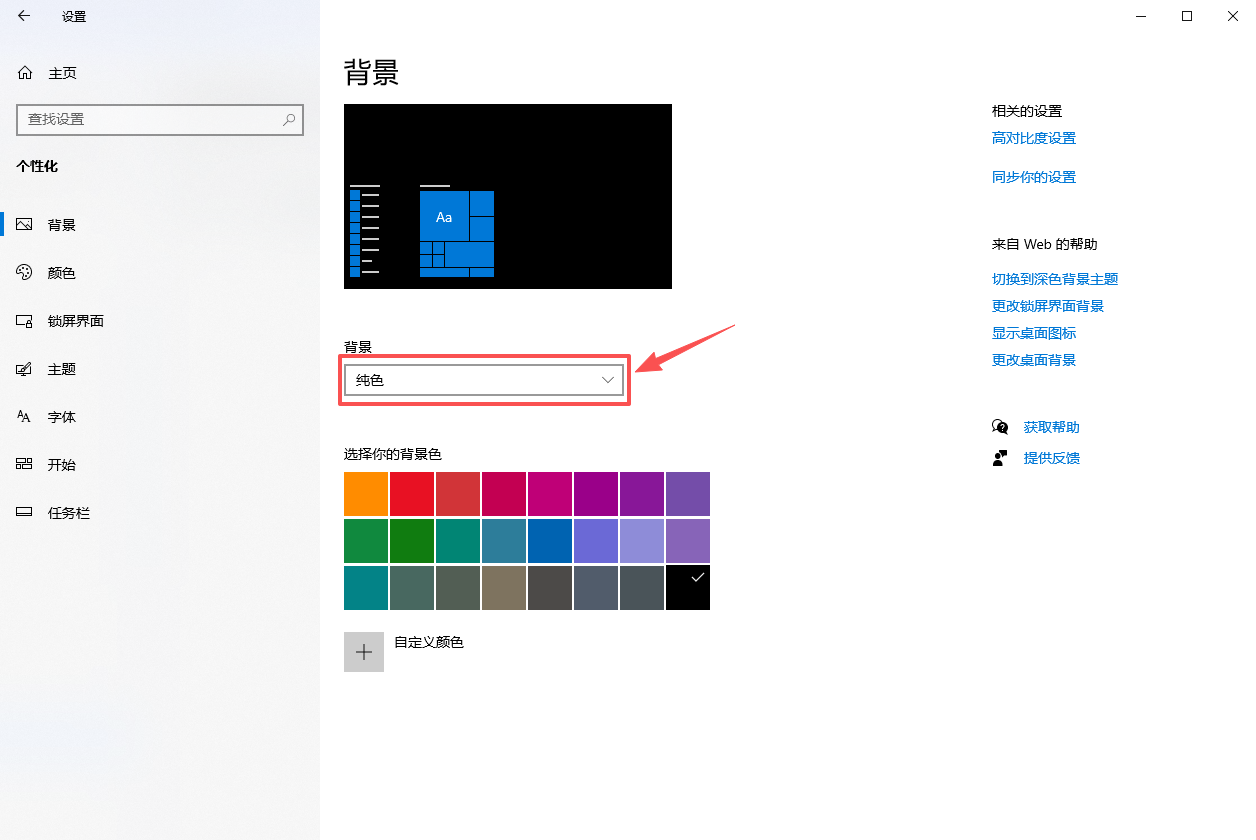Click the 提供反馈 person icon
Viewport: 1256px width, 840px height.
point(1000,458)
